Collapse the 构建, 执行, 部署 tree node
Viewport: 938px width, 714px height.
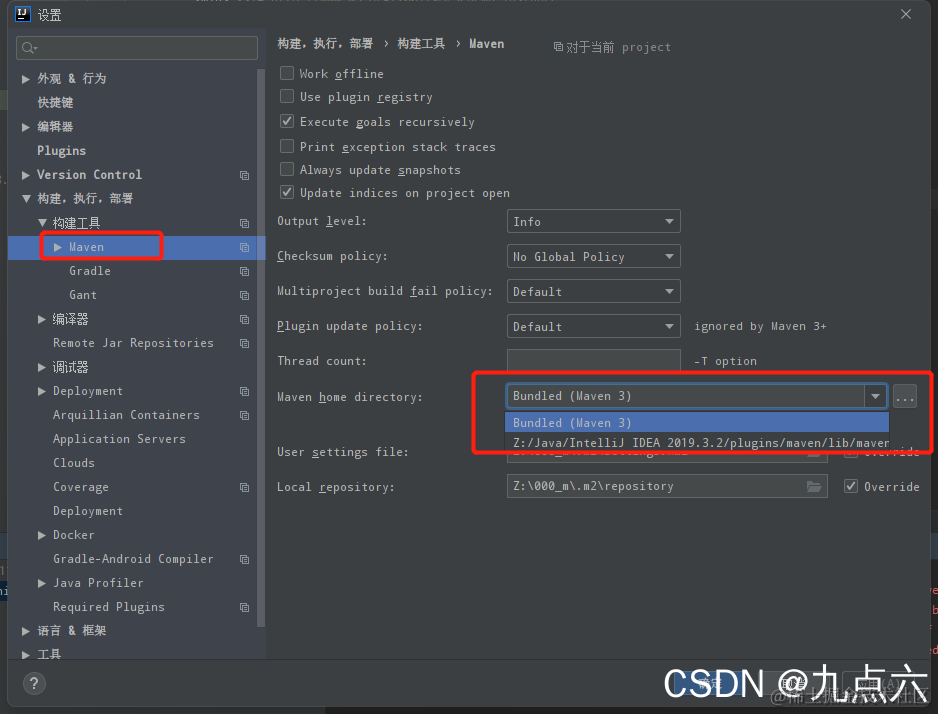click(x=26, y=199)
